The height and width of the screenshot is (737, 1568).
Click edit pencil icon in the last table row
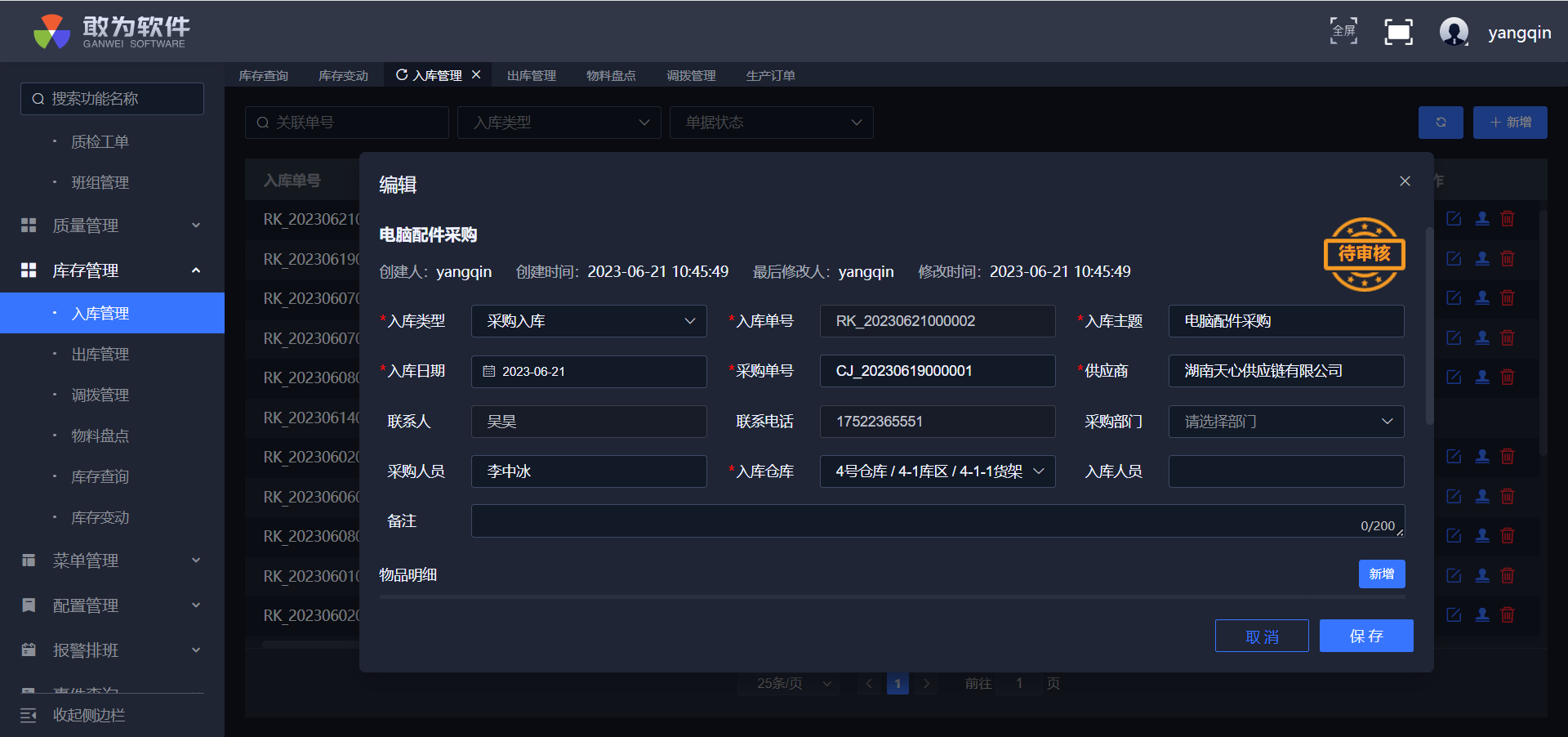(1454, 615)
